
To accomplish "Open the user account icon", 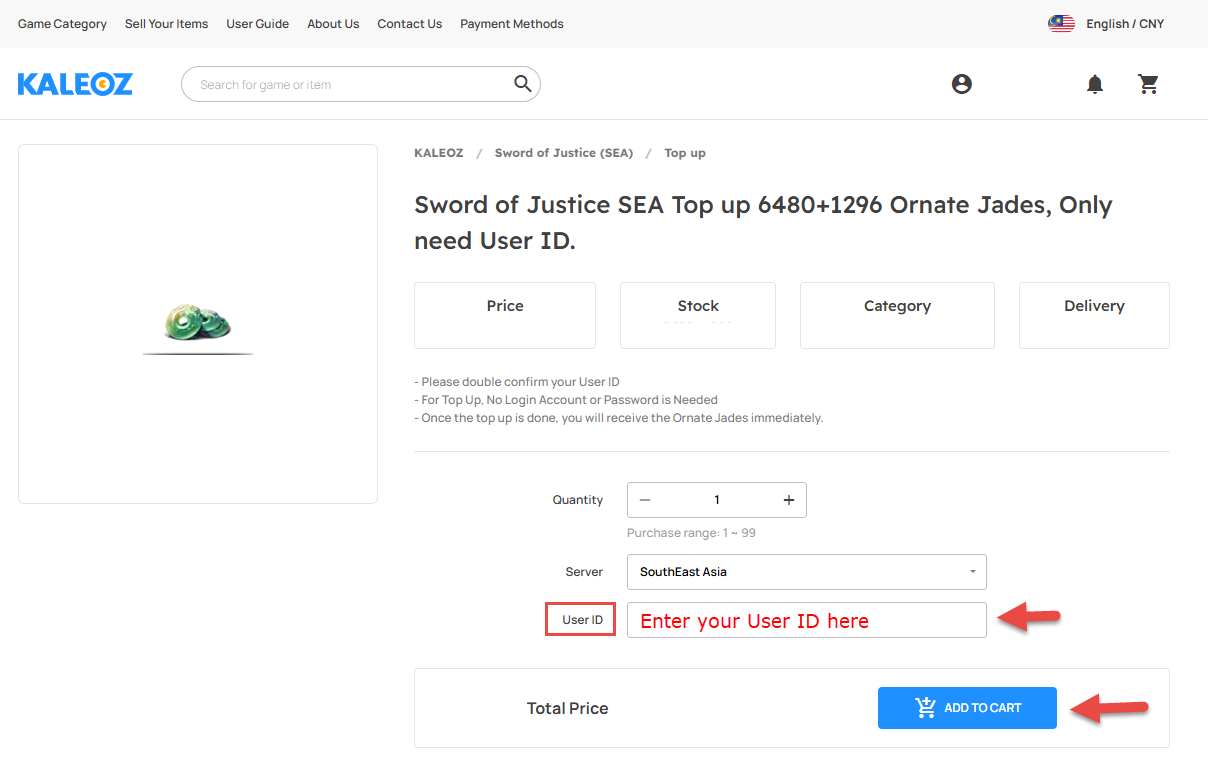I will point(962,84).
